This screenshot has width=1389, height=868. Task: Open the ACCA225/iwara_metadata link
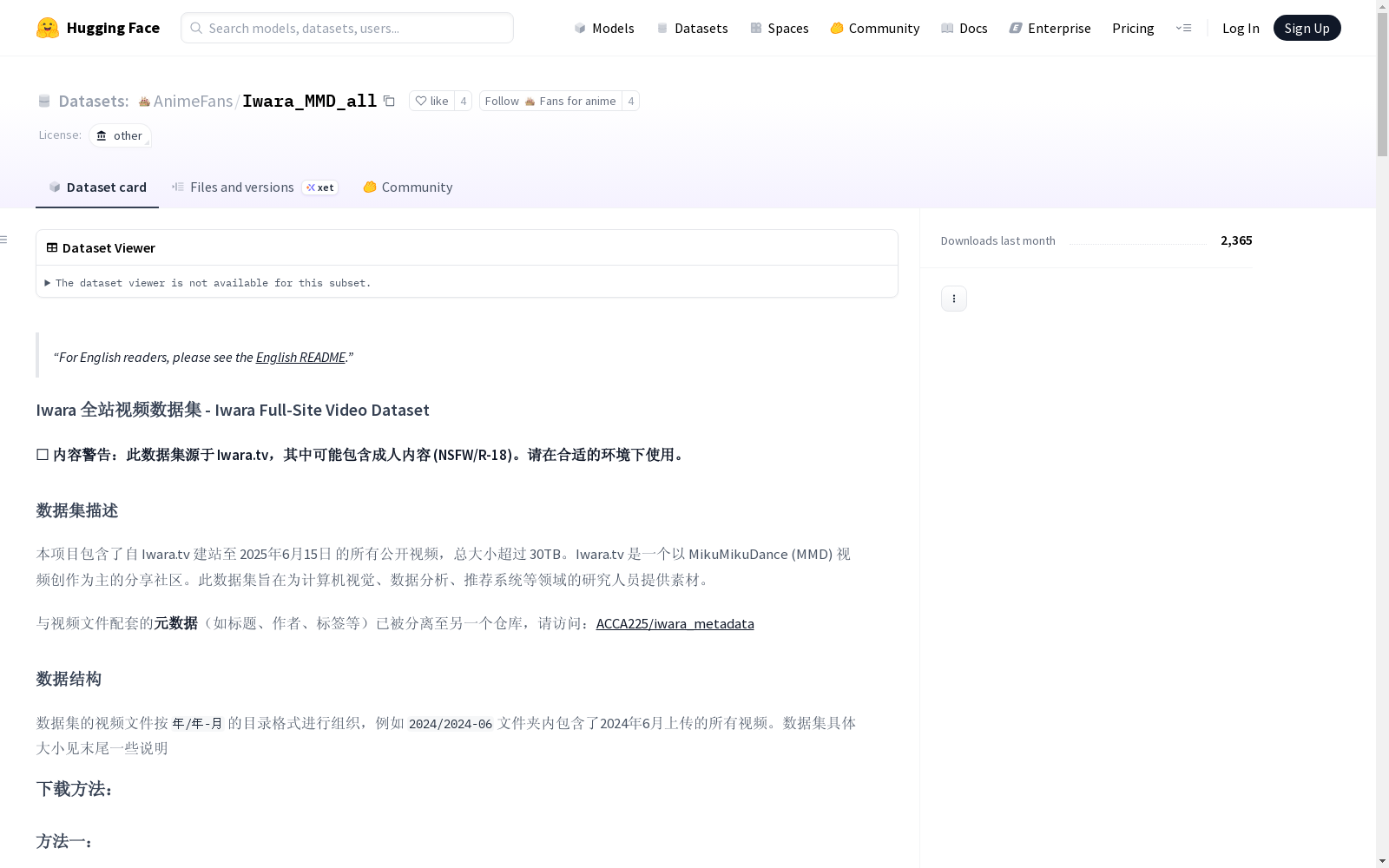(675, 623)
